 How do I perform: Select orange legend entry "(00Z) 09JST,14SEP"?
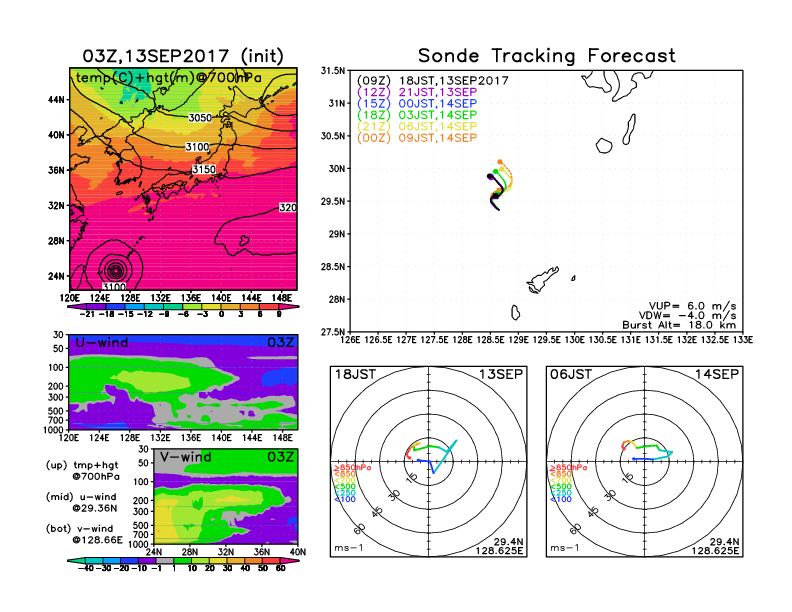[417, 138]
